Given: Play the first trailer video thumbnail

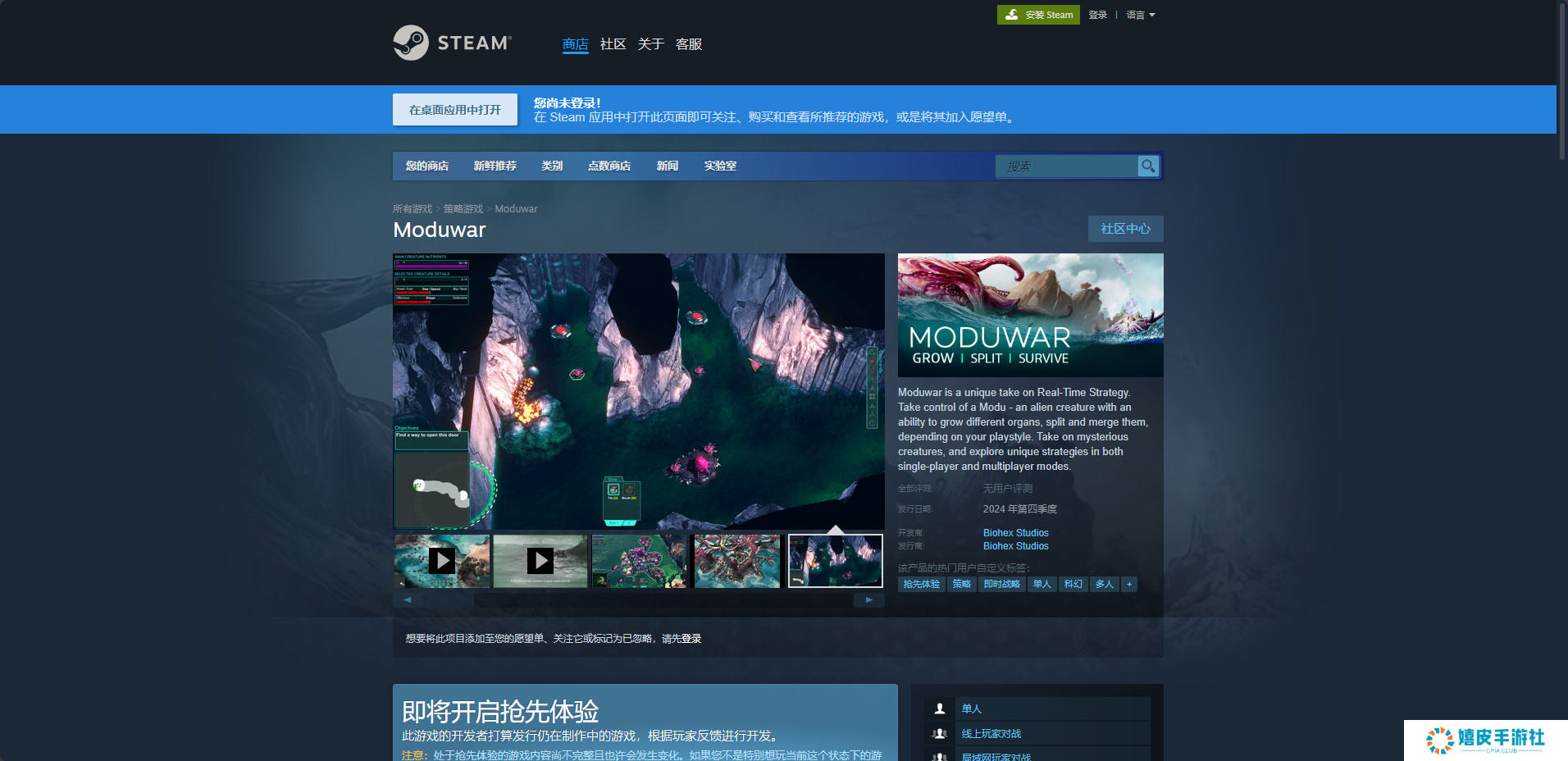Looking at the screenshot, I should coord(442,561).
